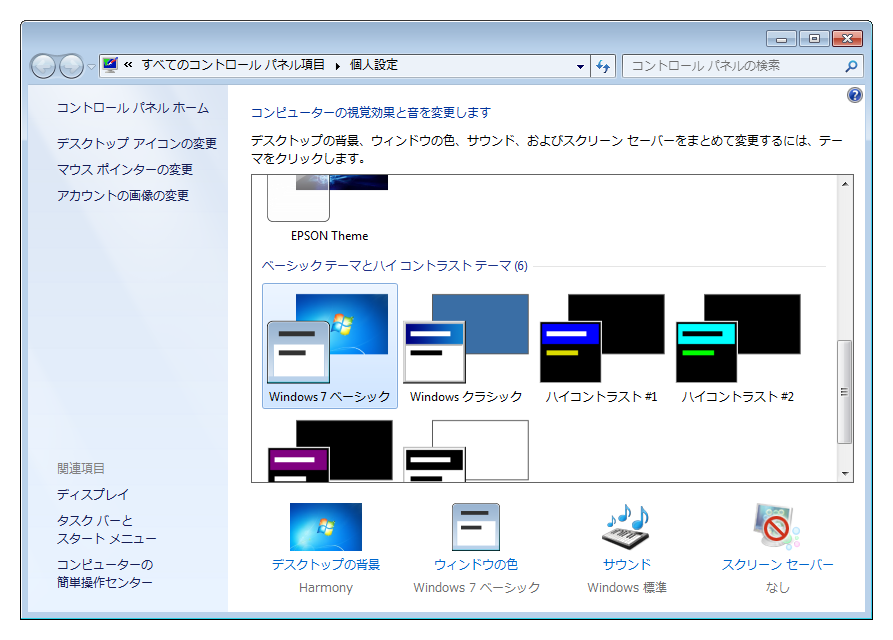Click the refresh icon beside address bar
Image resolution: width=893 pixels, height=640 pixels.
(603, 66)
